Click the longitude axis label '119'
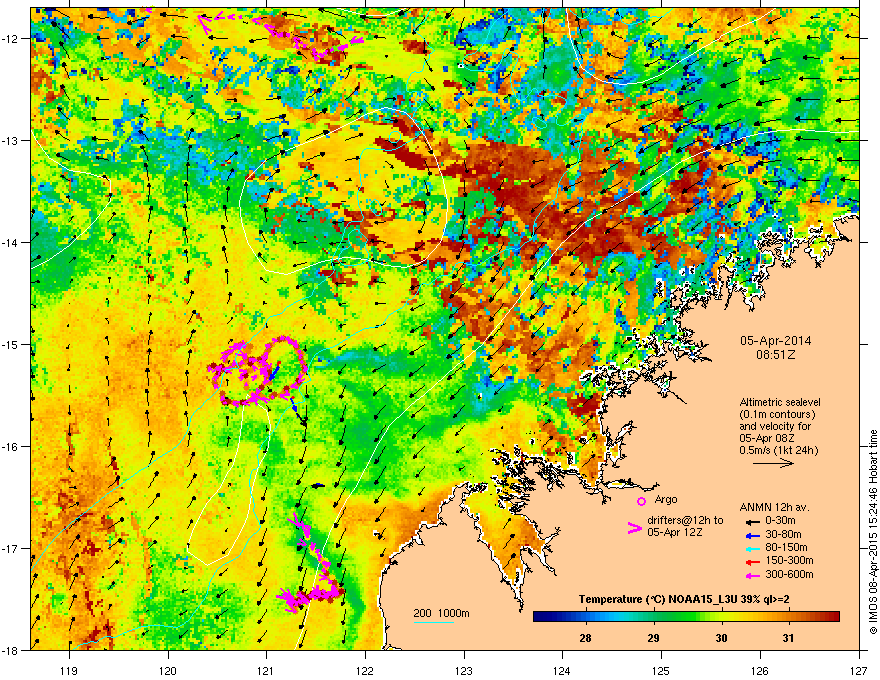 [x=69, y=670]
